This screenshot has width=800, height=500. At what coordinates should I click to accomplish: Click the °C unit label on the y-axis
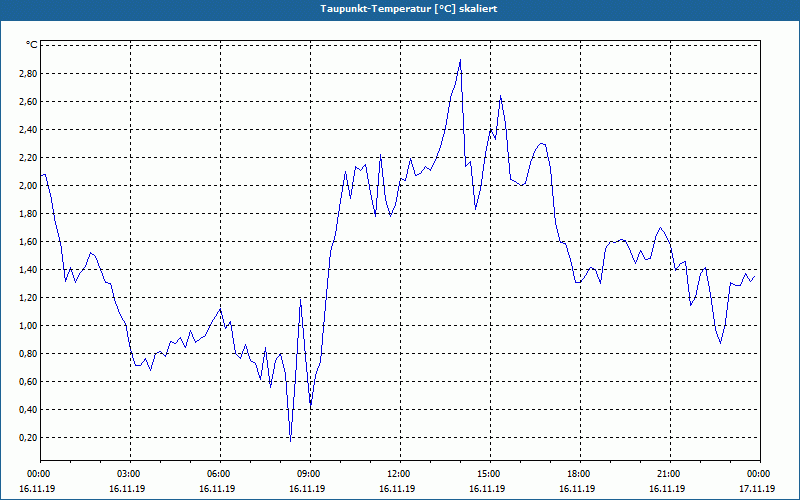[x=32, y=45]
